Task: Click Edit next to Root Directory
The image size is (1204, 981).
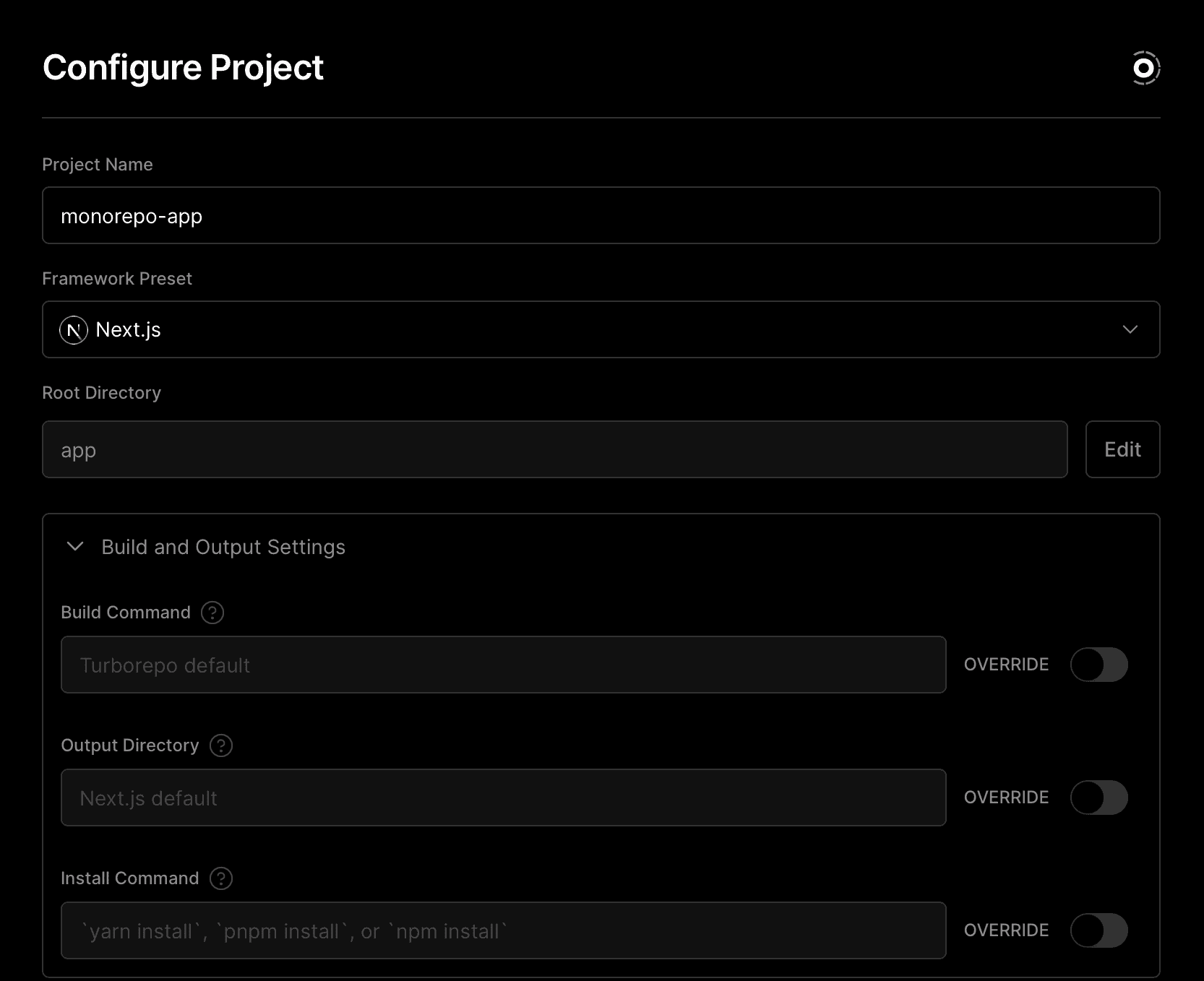Action: [x=1122, y=449]
